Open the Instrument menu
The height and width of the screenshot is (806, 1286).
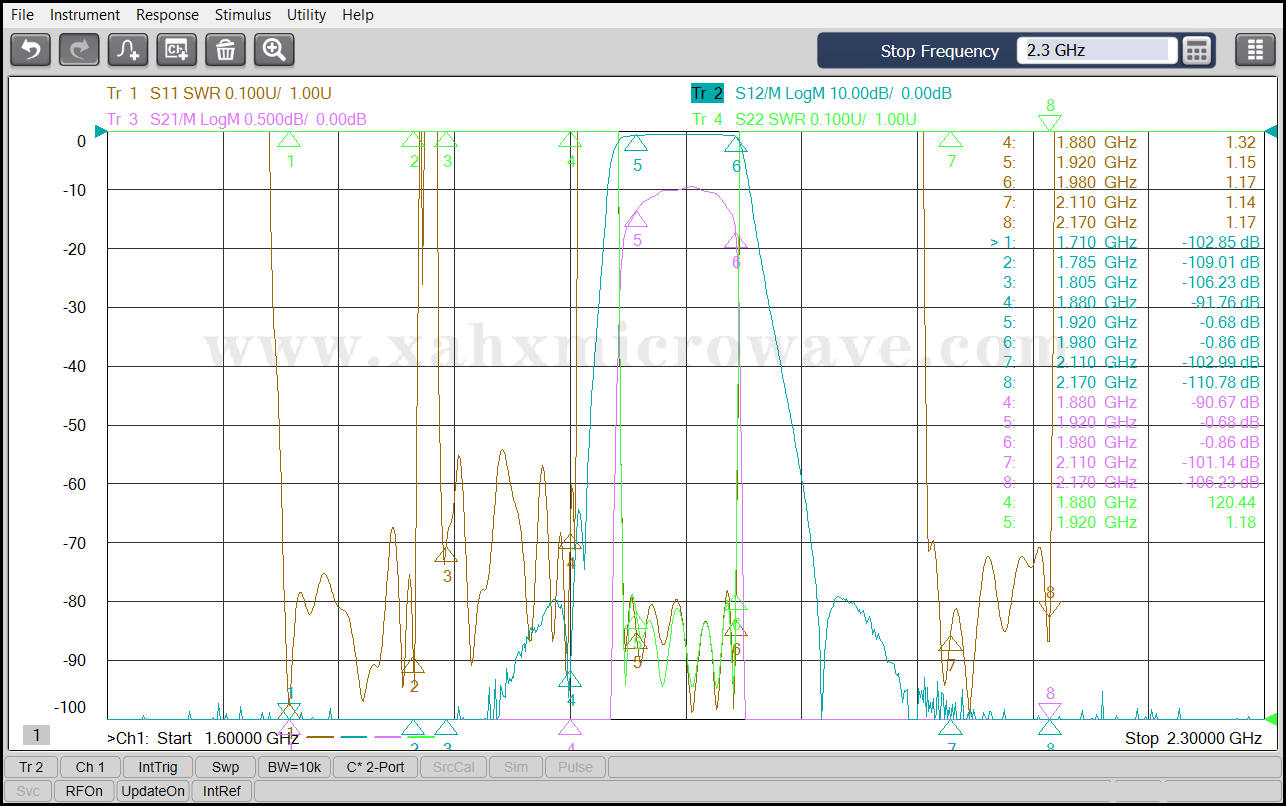click(85, 15)
